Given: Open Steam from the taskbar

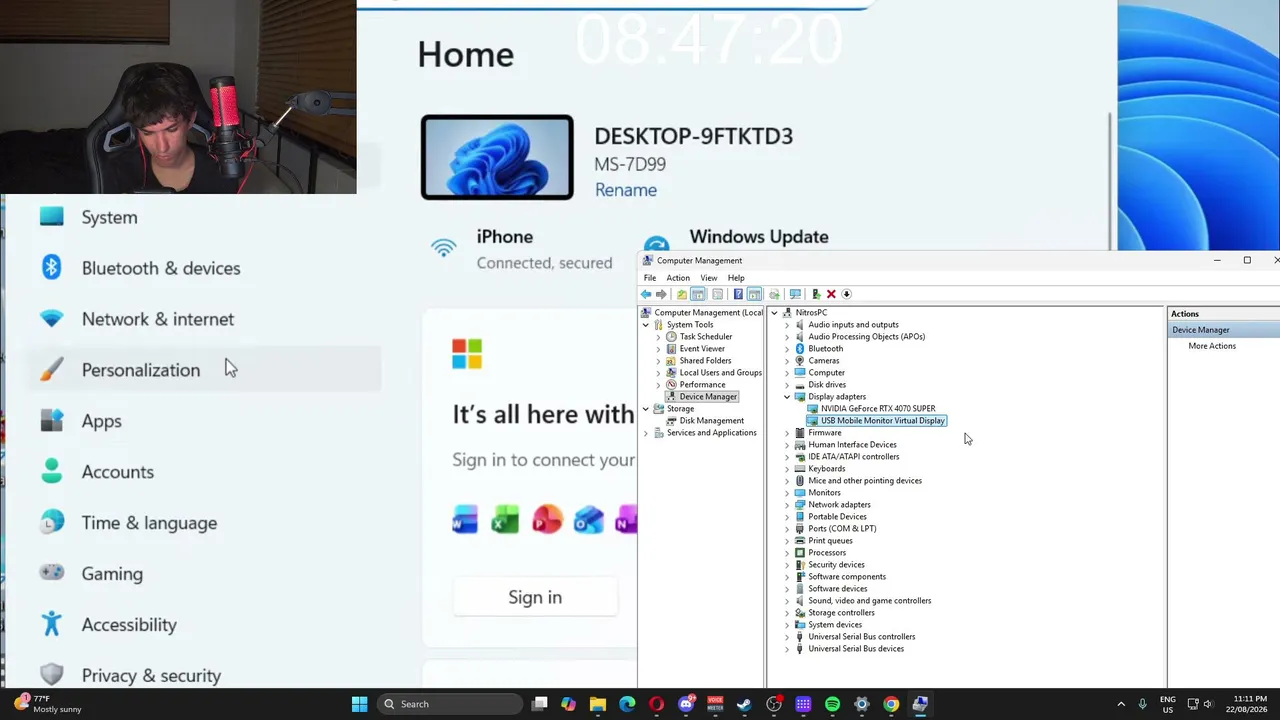Looking at the screenshot, I should (x=744, y=704).
